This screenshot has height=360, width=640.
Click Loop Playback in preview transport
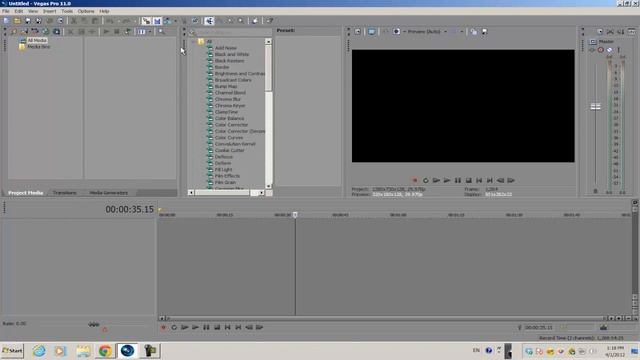(x=426, y=180)
